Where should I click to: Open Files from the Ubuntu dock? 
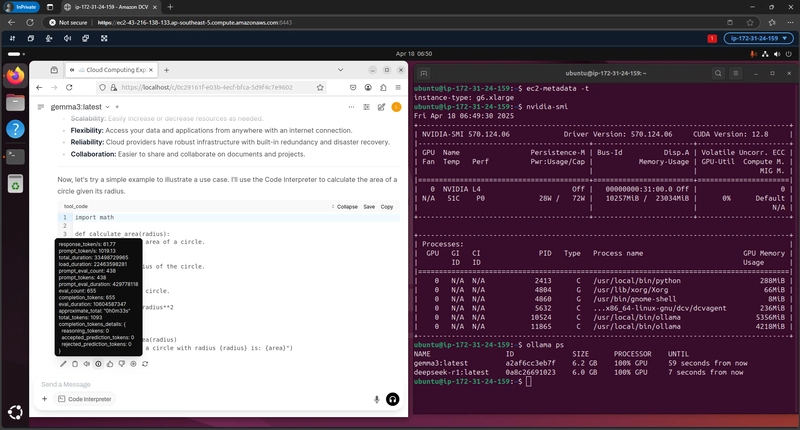pyautogui.click(x=15, y=103)
